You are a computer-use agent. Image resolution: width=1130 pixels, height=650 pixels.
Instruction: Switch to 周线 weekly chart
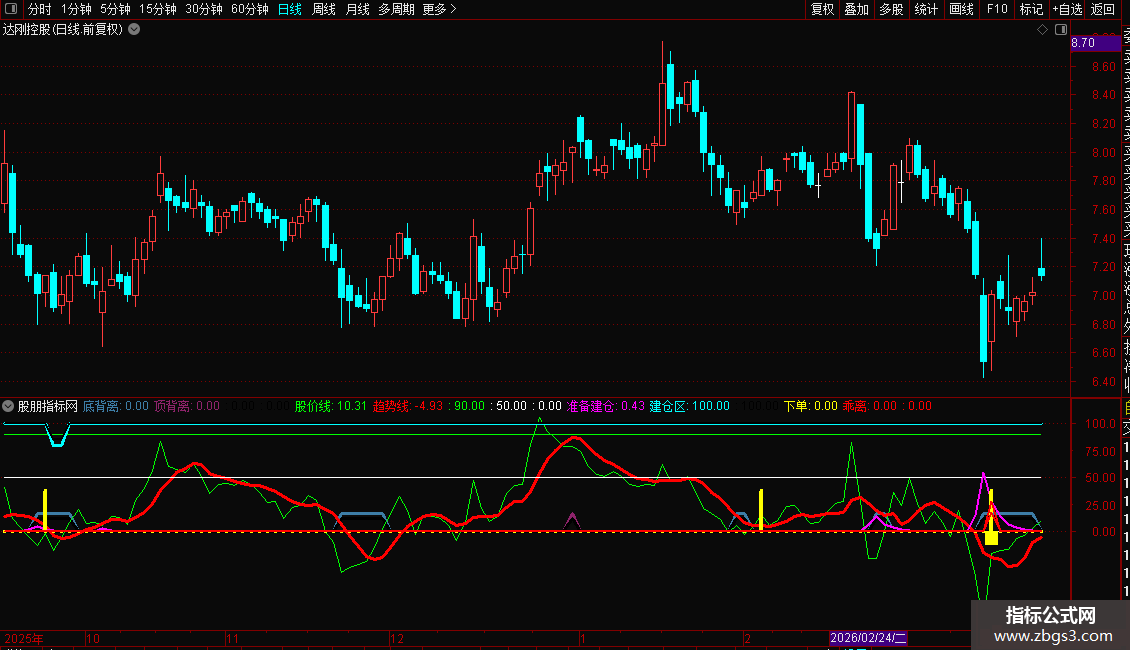(324, 9)
